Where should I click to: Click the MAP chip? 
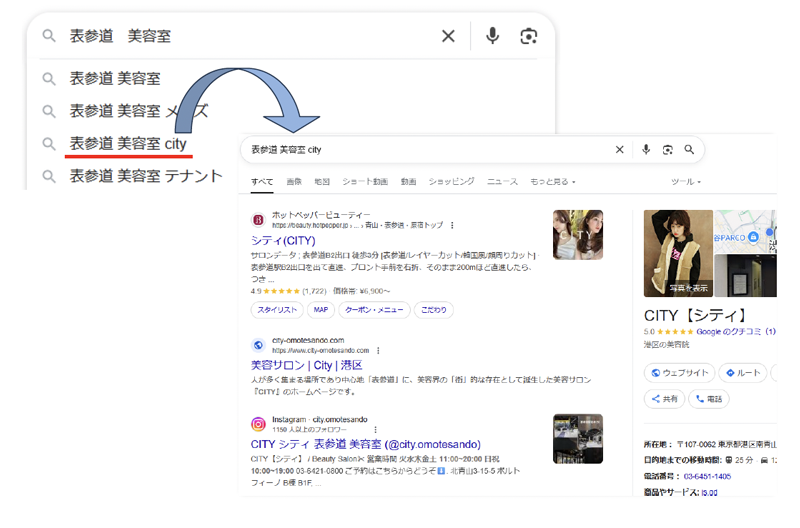tap(321, 310)
